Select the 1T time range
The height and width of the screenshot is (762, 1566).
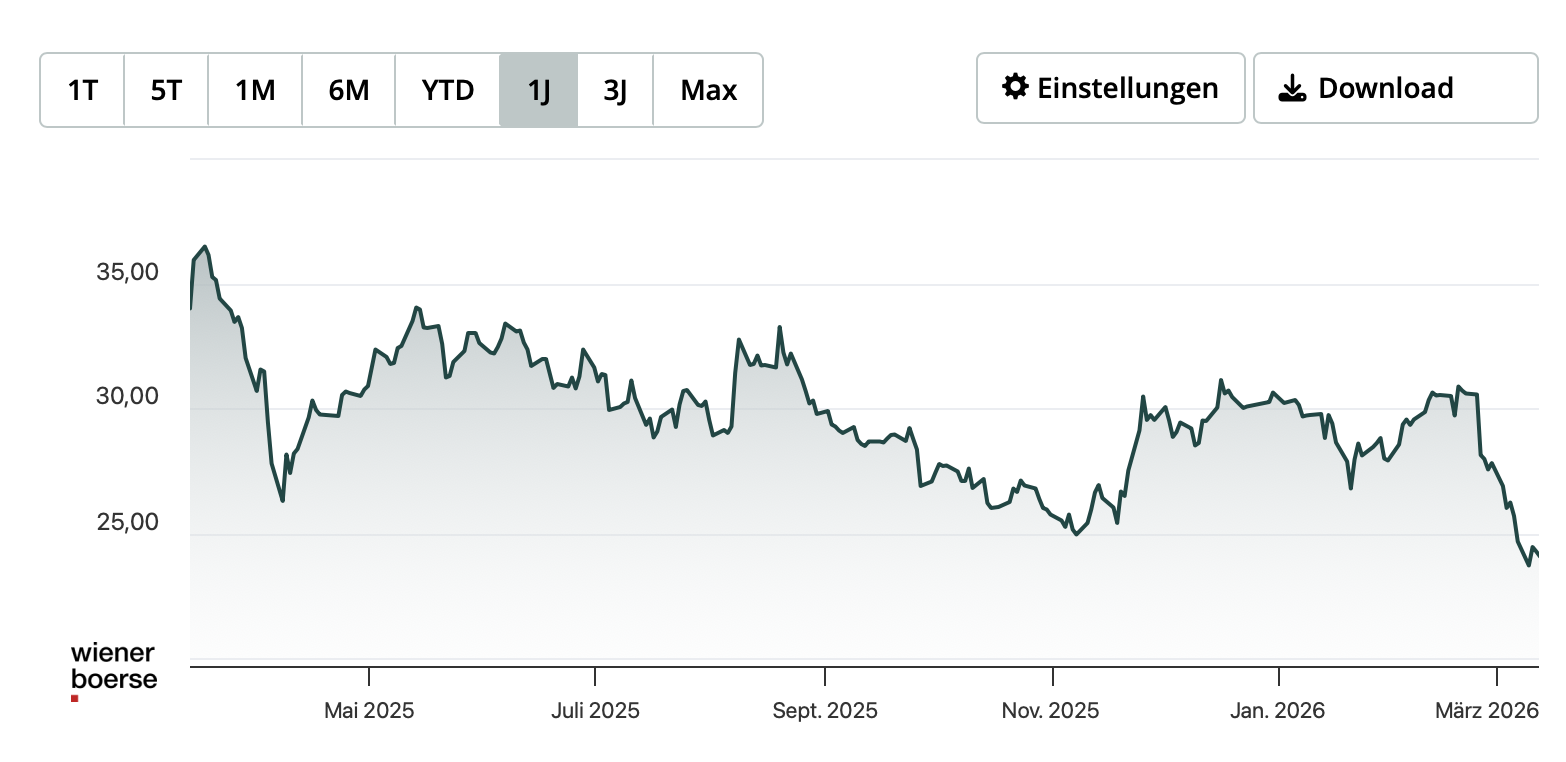[x=83, y=90]
